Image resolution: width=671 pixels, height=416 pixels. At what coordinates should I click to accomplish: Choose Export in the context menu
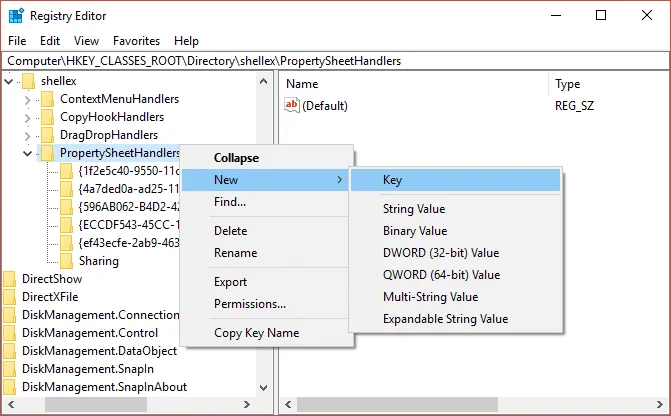[x=267, y=282]
